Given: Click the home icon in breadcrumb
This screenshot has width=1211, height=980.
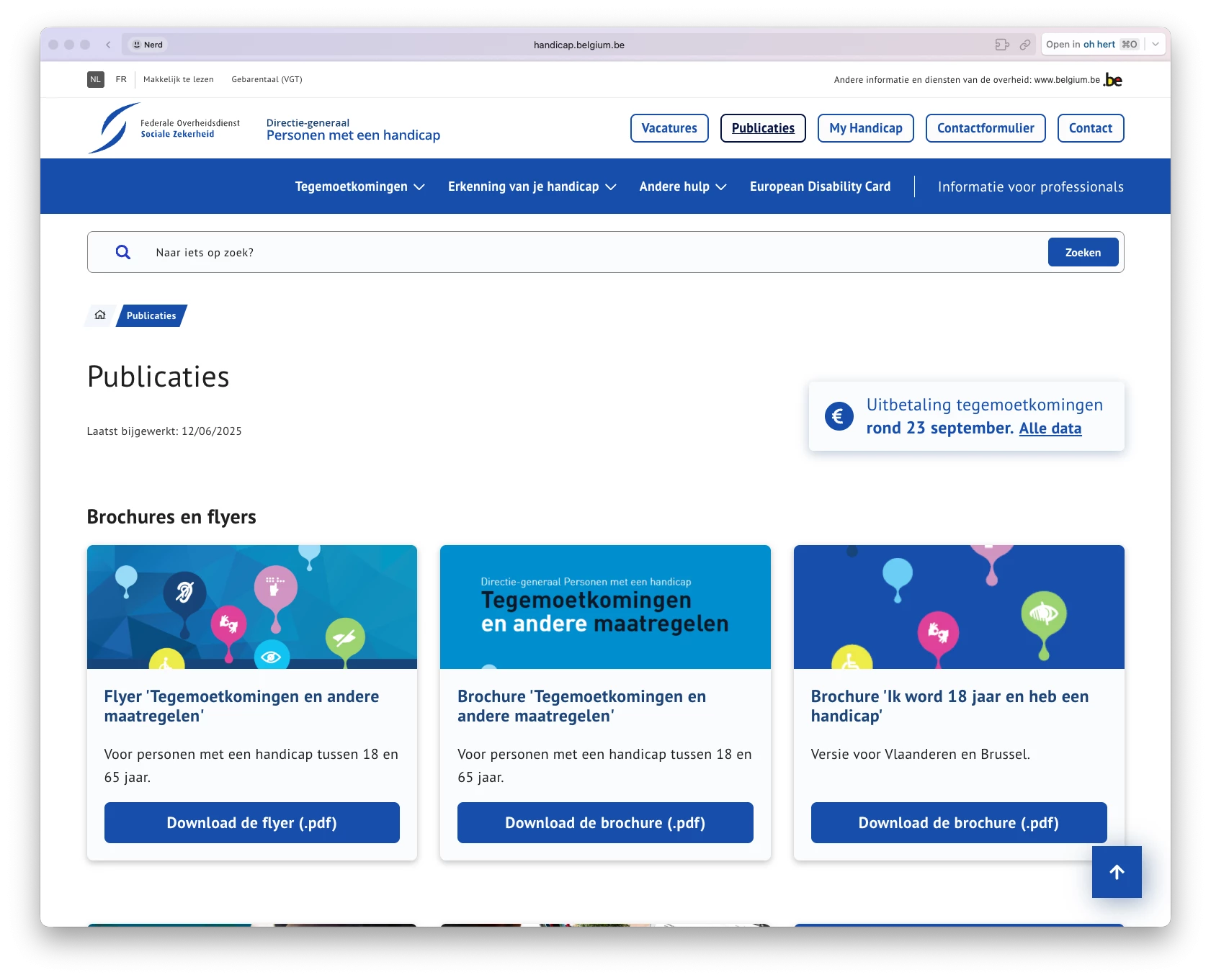Looking at the screenshot, I should pyautogui.click(x=100, y=315).
